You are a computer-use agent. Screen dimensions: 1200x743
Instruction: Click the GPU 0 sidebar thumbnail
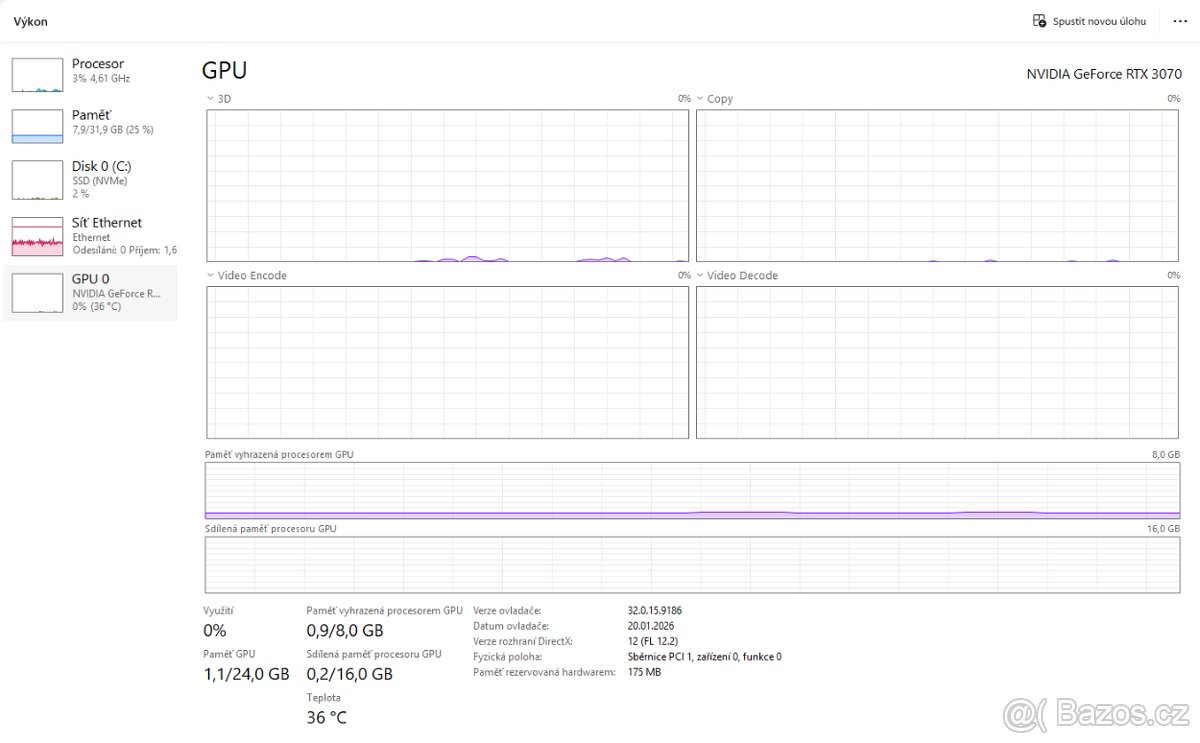point(36,292)
